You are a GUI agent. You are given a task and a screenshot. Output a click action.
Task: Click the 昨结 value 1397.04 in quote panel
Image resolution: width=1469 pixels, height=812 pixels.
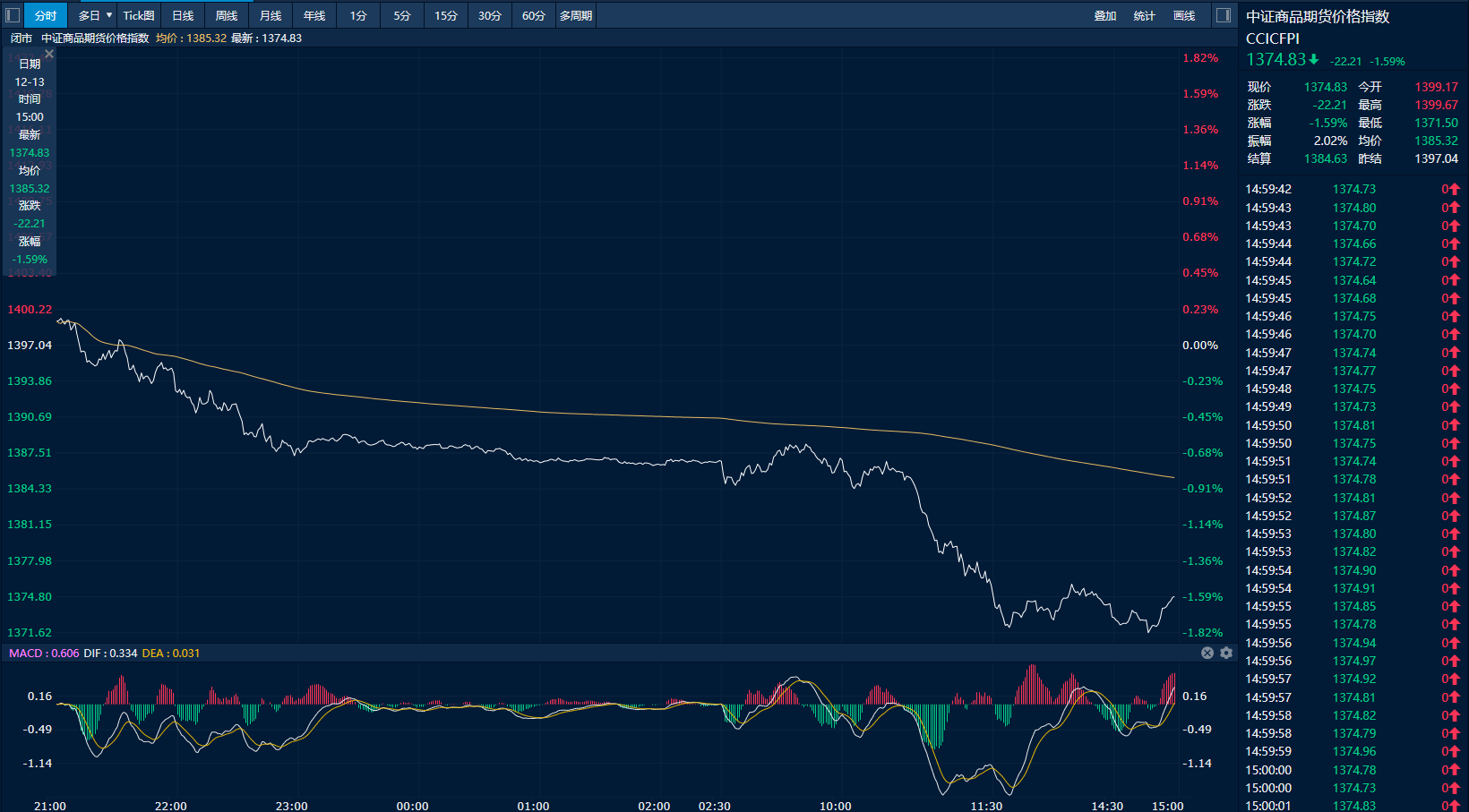(1437, 158)
